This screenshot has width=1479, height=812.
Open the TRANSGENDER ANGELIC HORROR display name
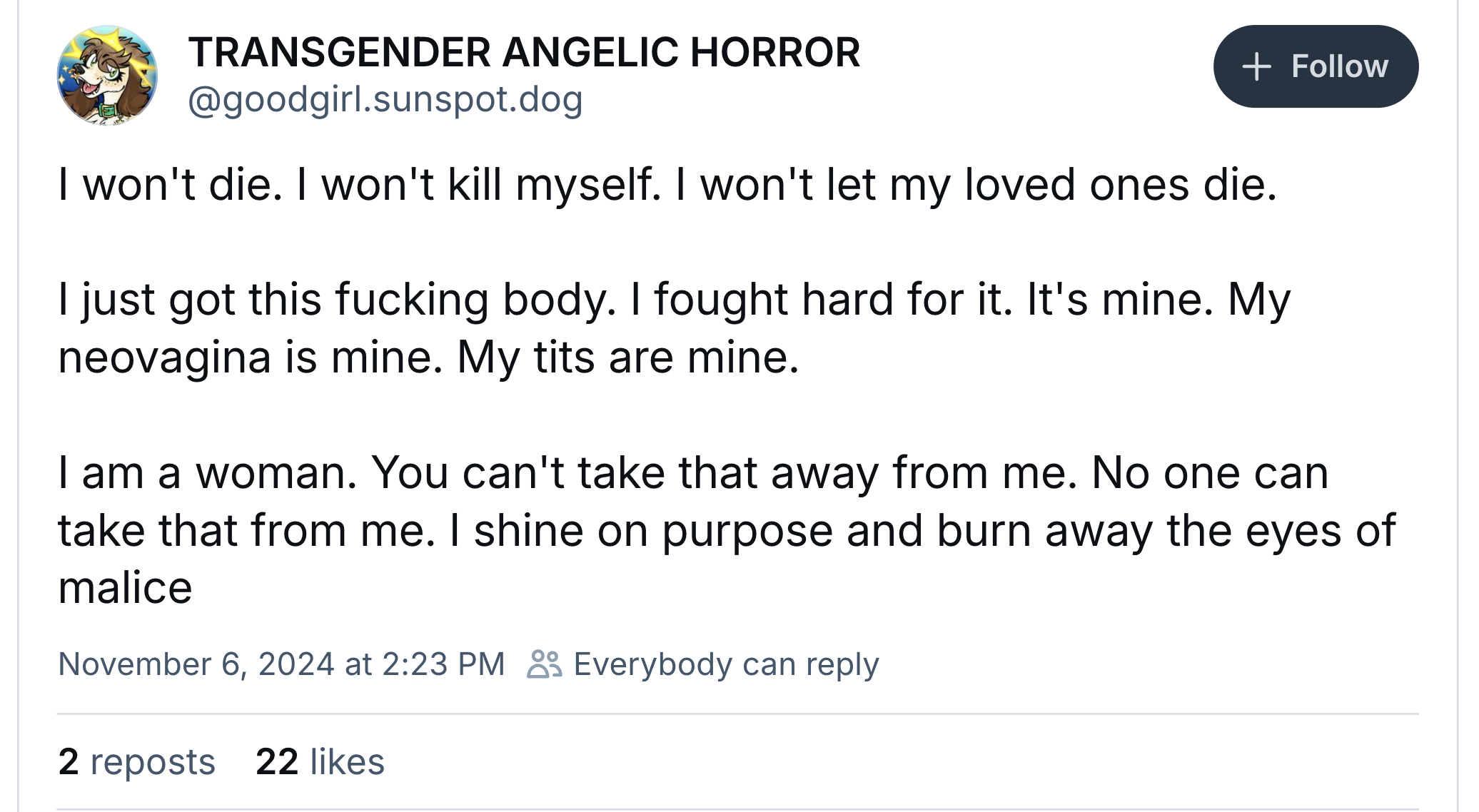point(524,52)
